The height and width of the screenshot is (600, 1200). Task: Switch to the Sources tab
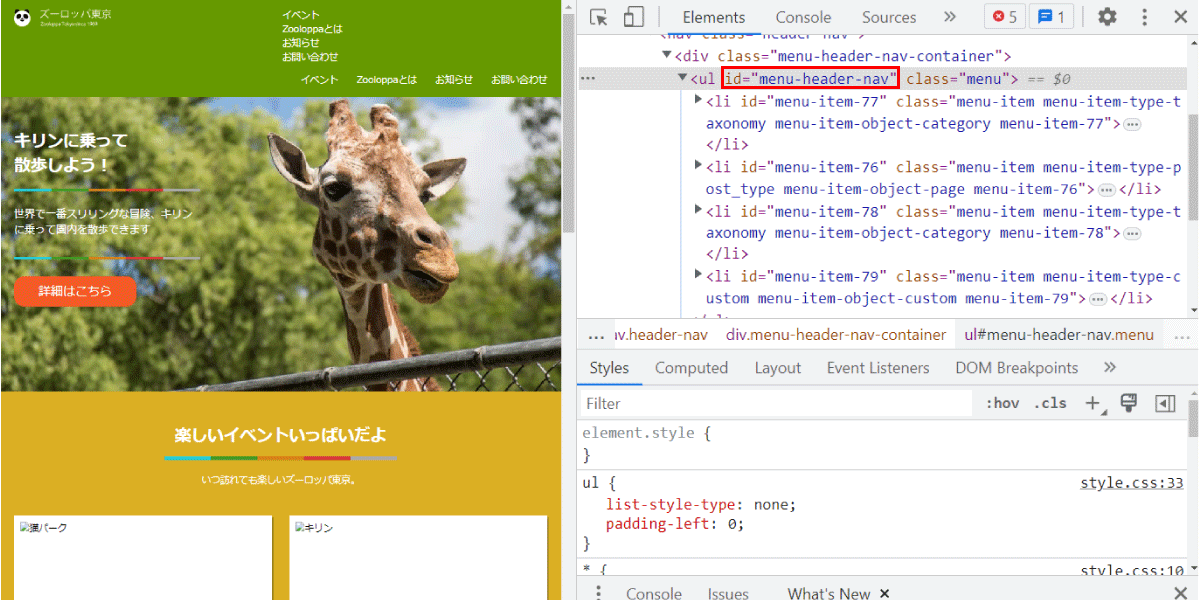coord(889,17)
